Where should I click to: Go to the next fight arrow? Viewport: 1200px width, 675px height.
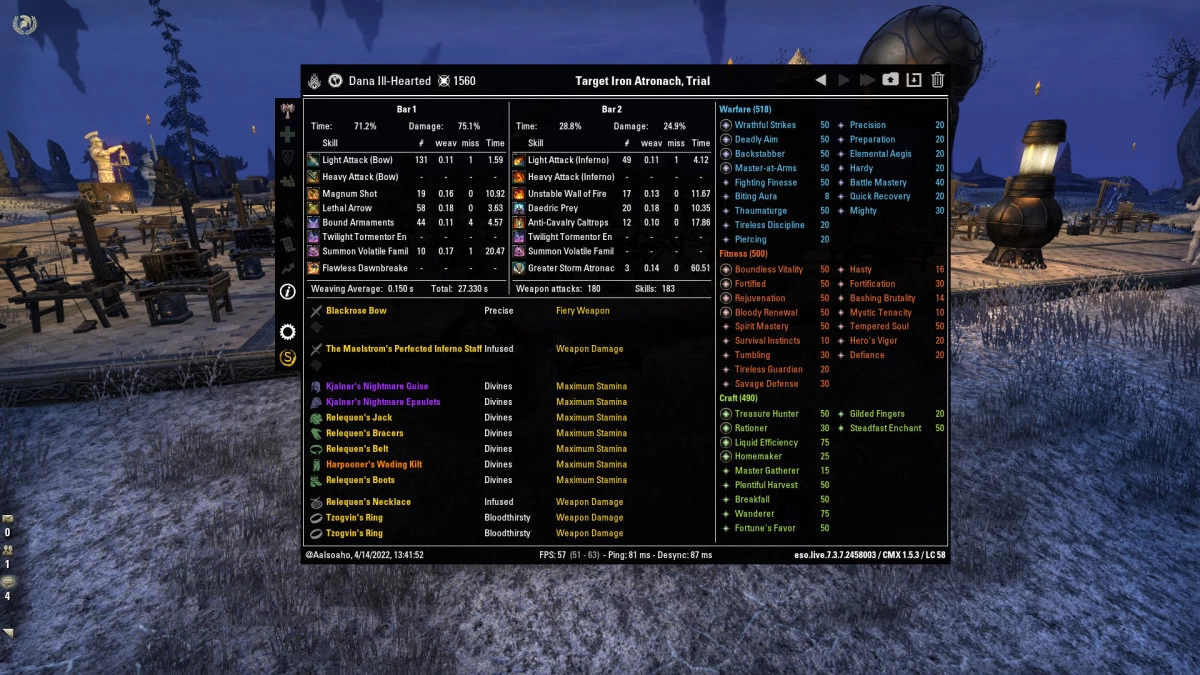coord(844,80)
